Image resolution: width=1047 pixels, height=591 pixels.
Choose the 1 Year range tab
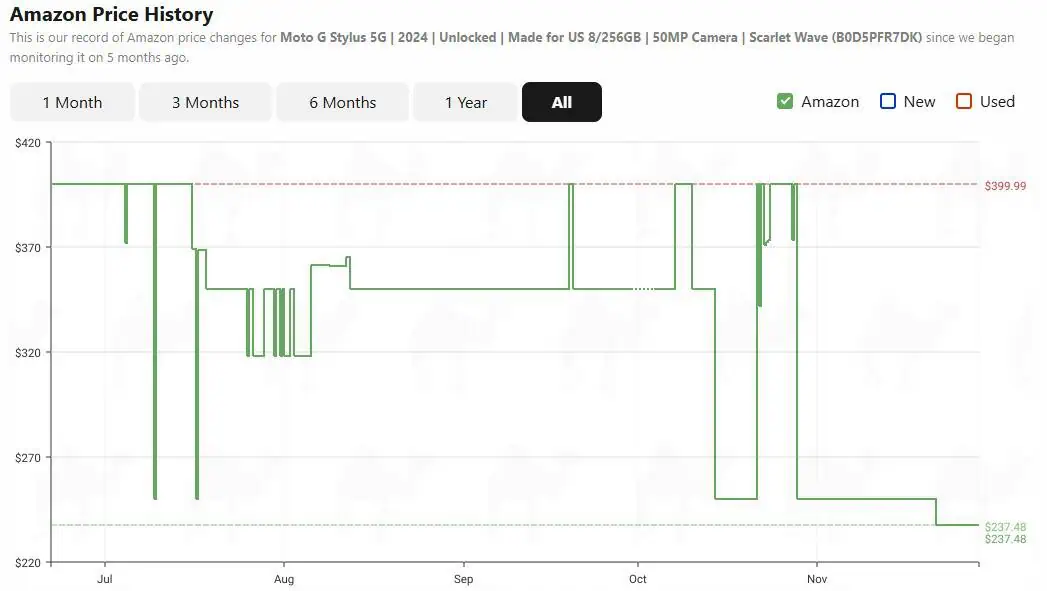pyautogui.click(x=466, y=102)
